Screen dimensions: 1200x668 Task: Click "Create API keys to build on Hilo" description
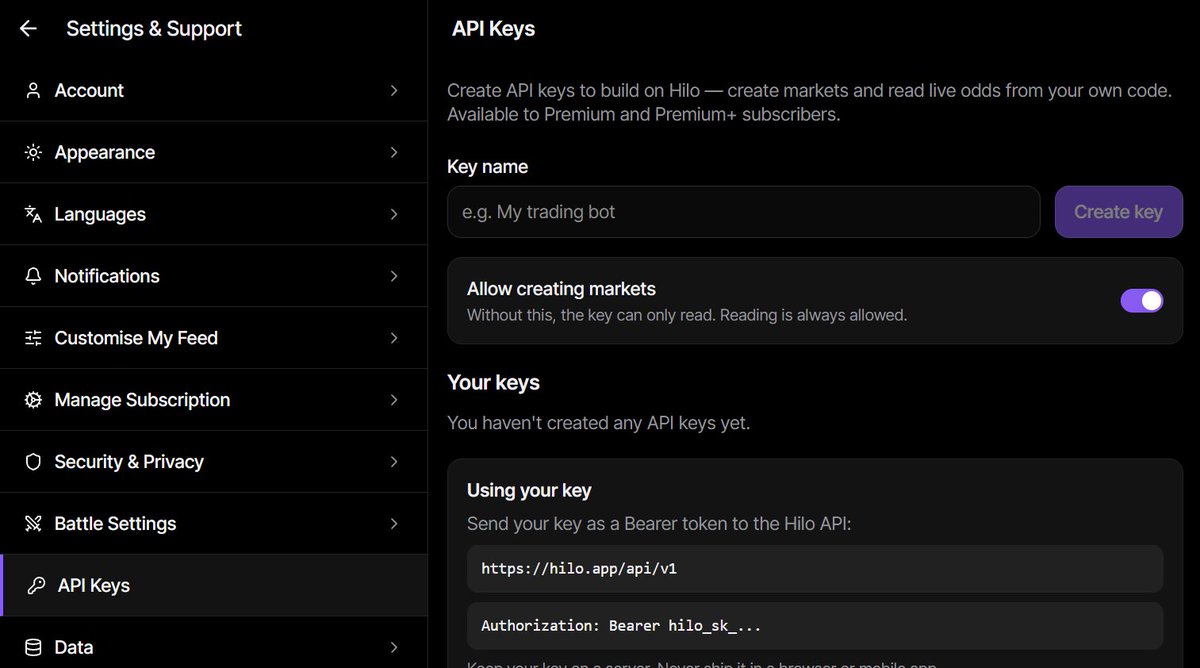click(809, 102)
